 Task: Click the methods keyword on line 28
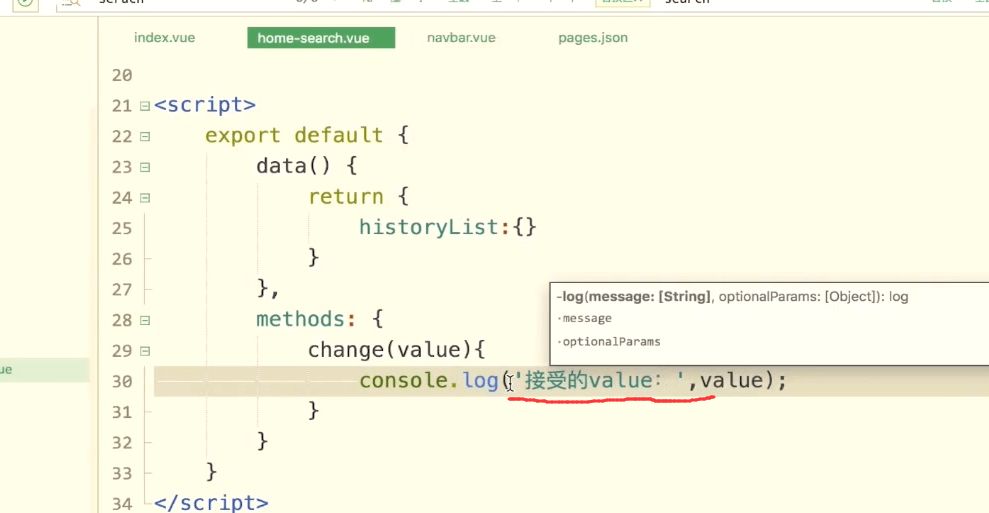pos(300,319)
